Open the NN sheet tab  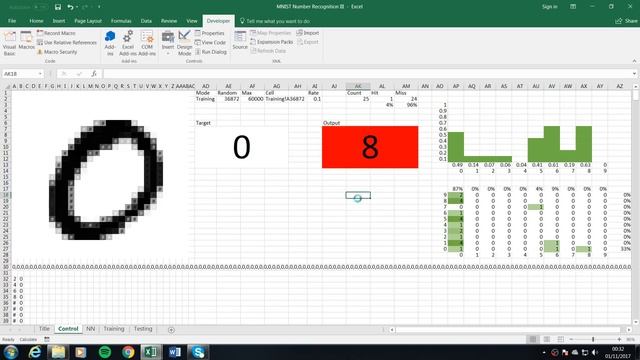[x=90, y=329]
